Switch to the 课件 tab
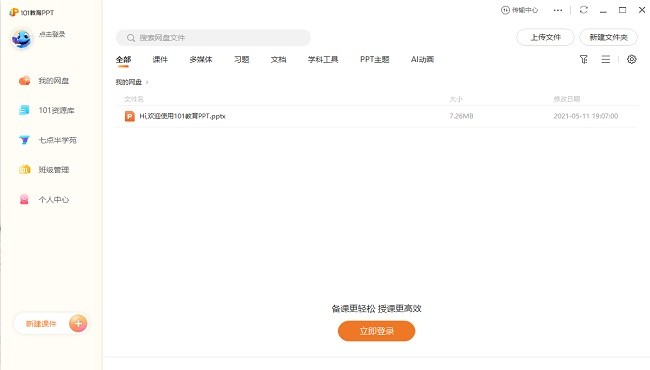650x370 pixels. pyautogui.click(x=160, y=60)
